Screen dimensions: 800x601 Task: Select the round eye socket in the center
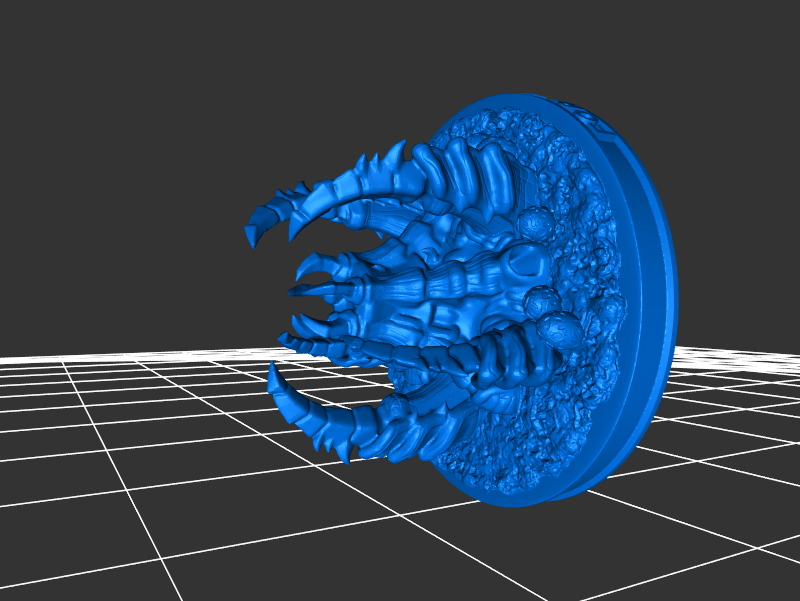(x=520, y=262)
